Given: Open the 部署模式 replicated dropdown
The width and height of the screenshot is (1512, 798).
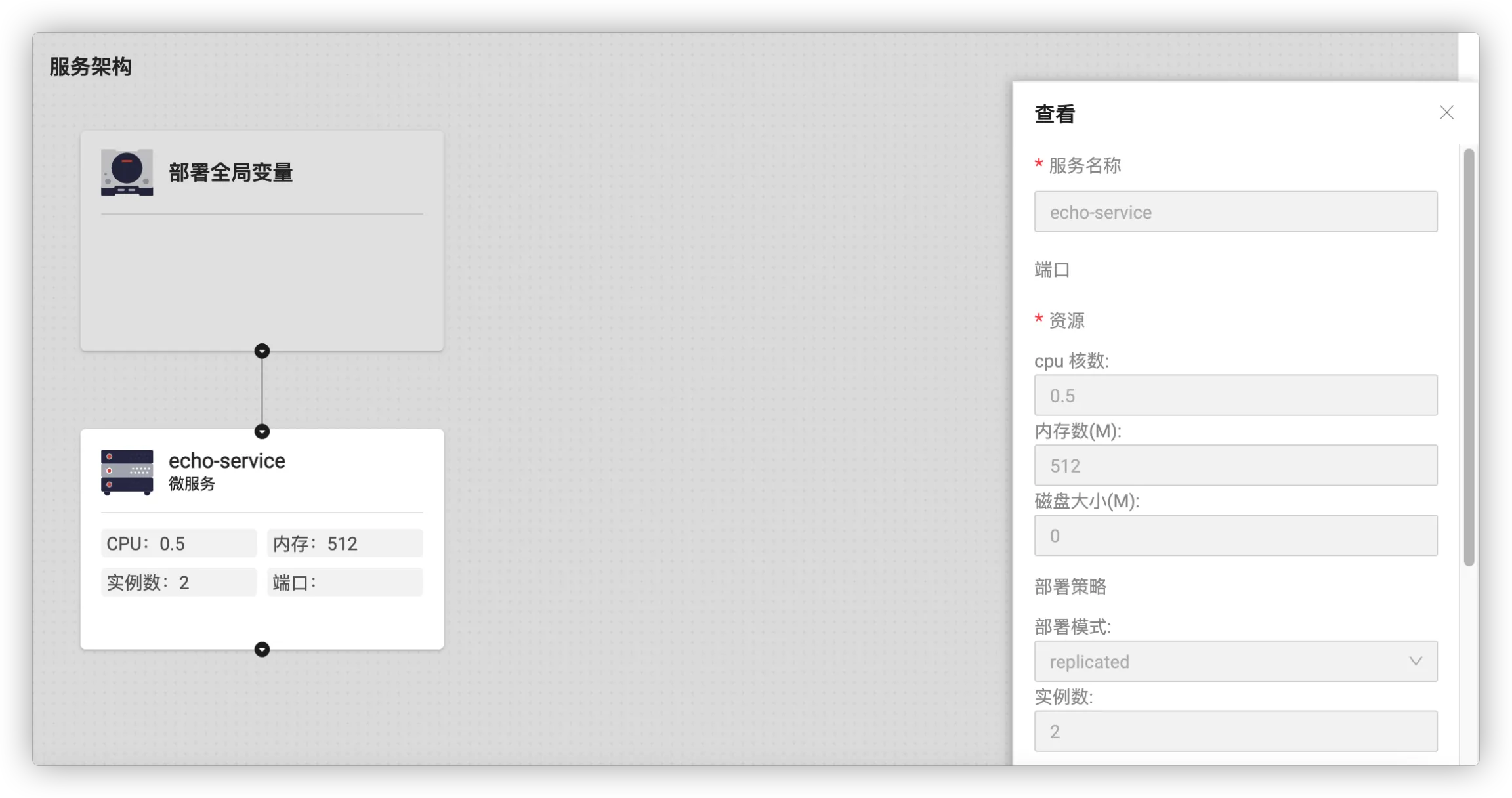Looking at the screenshot, I should point(1221,661).
